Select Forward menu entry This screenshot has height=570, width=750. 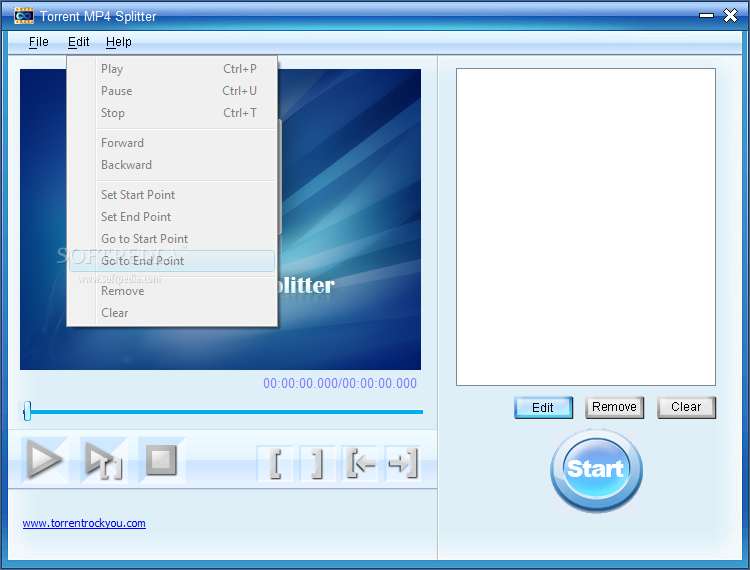click(x=172, y=143)
